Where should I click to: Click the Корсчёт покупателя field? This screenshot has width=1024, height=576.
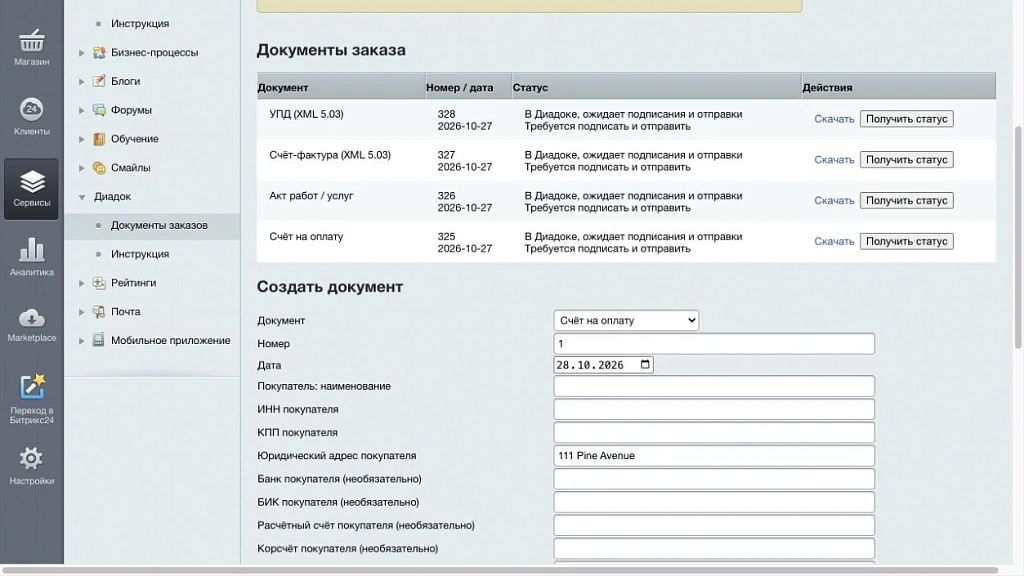pyautogui.click(x=714, y=549)
